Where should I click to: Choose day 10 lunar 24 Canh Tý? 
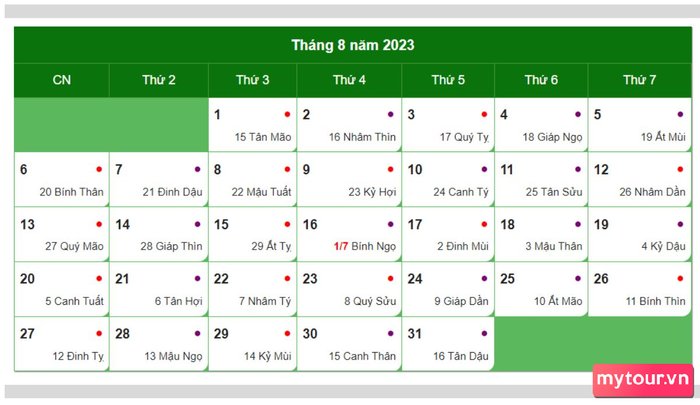coord(448,180)
